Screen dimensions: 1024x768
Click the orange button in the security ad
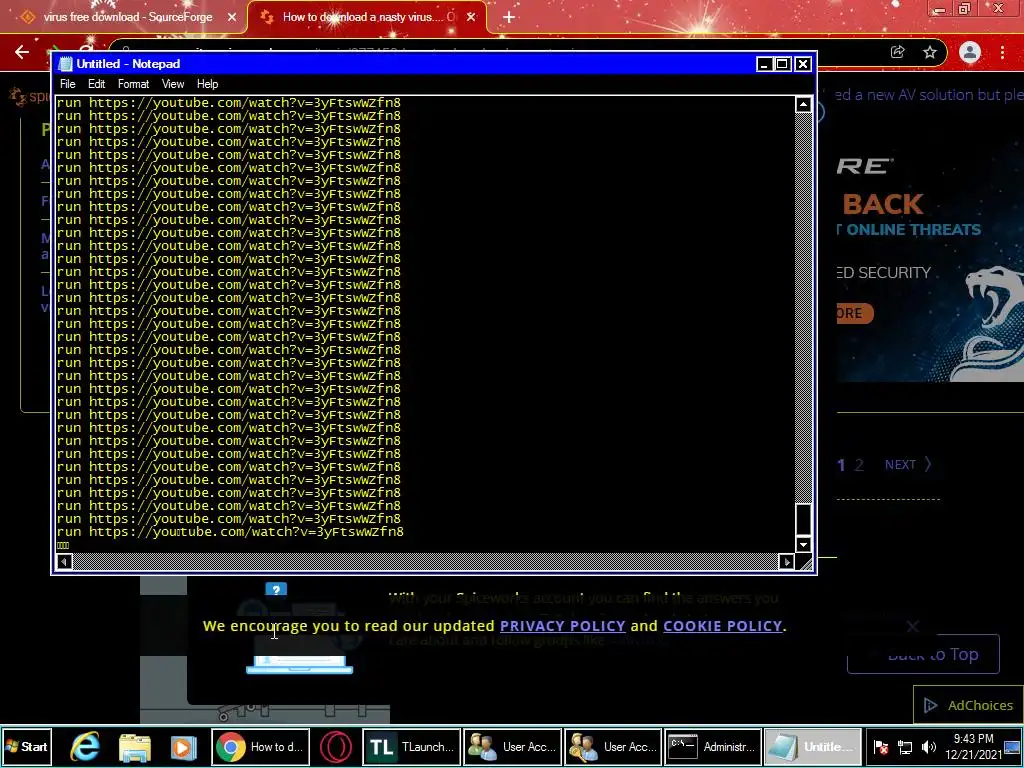click(854, 313)
